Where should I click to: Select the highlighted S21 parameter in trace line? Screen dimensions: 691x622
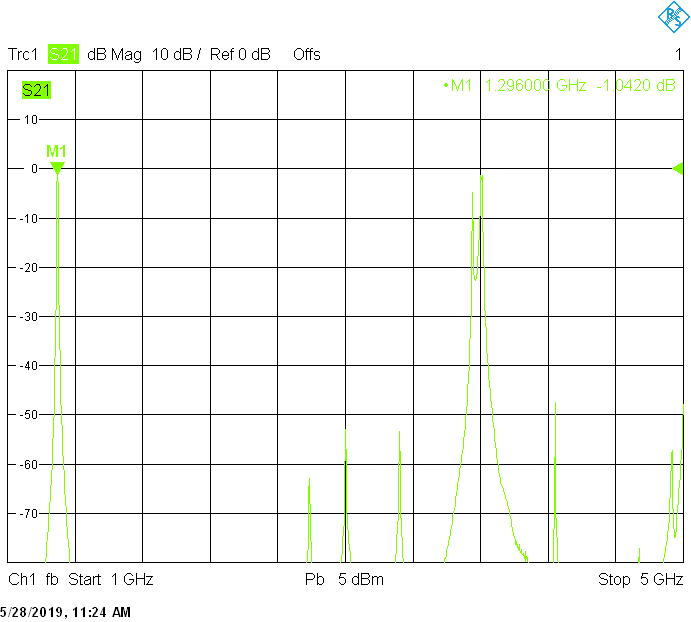tap(63, 54)
